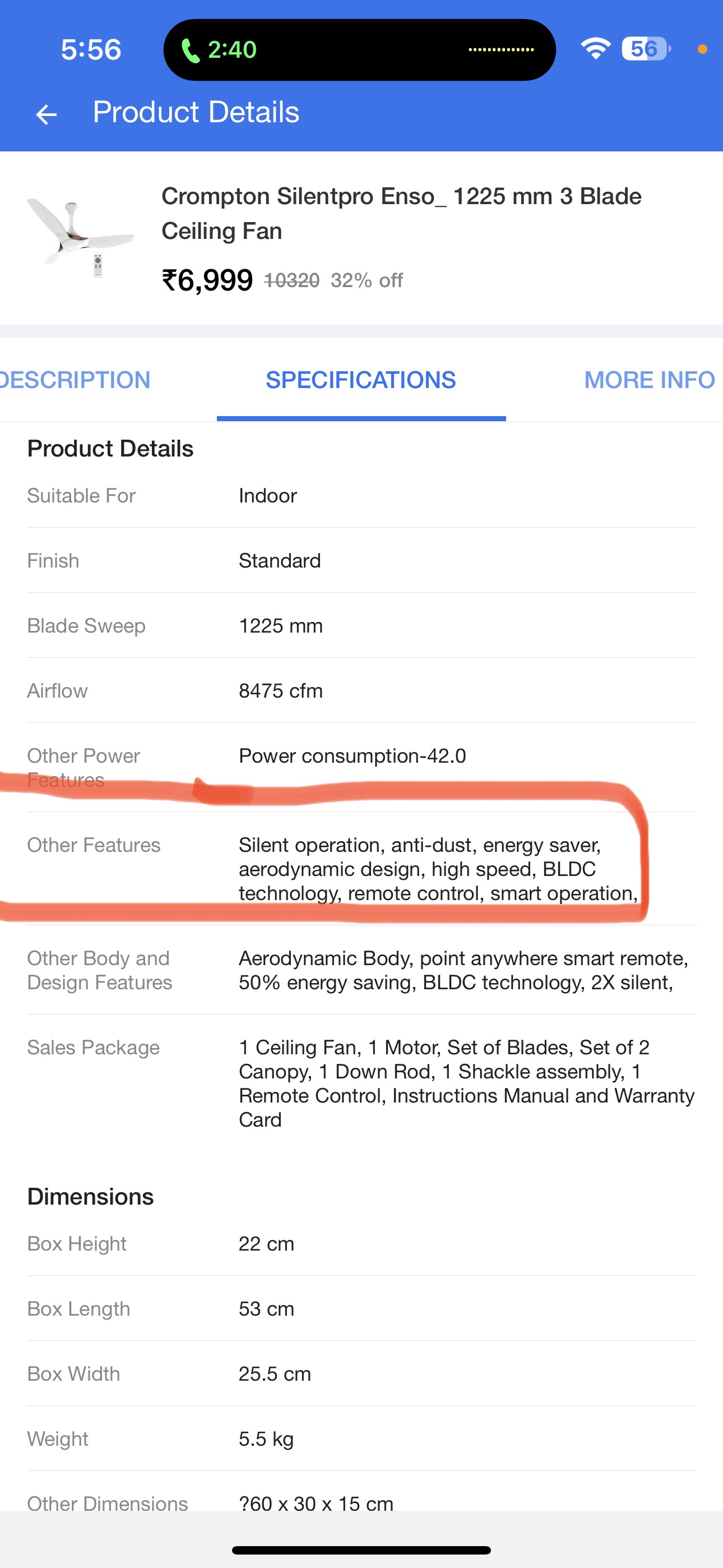Tap the Crompton Silentpro Enso product title

[x=401, y=213]
